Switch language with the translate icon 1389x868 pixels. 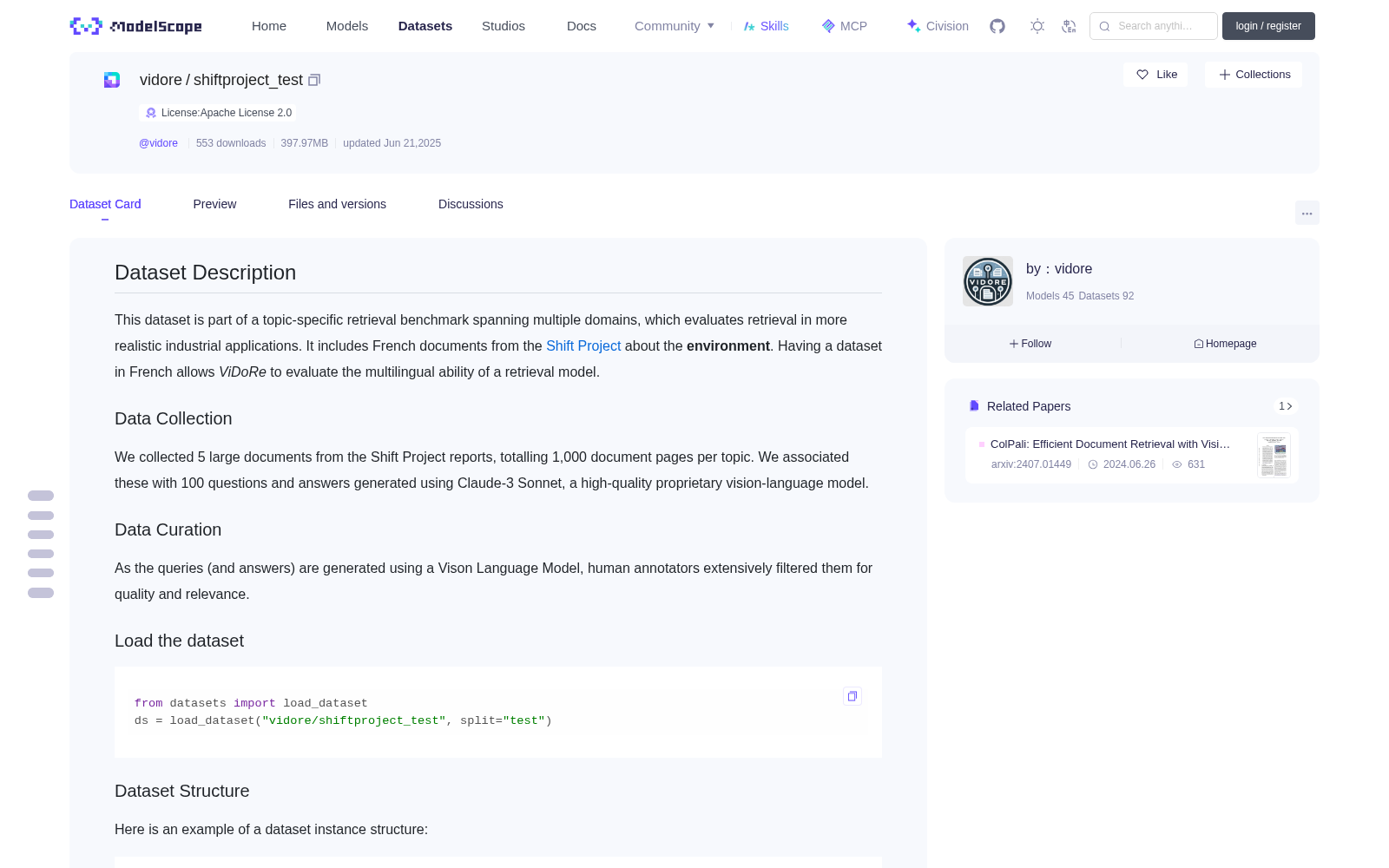coord(1070,26)
